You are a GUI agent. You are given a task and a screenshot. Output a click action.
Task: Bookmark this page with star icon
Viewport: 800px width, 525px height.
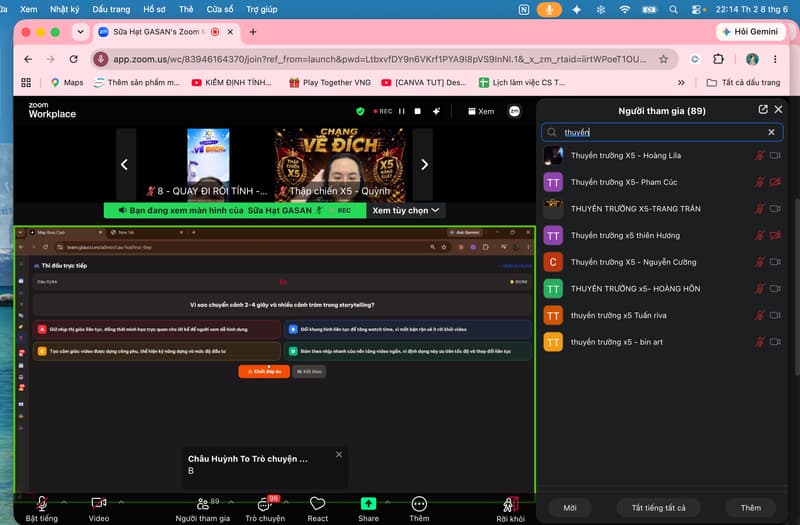coord(663,59)
